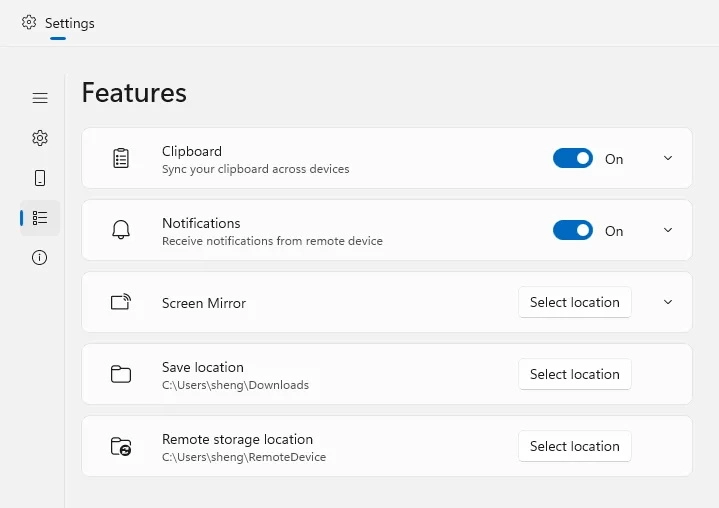This screenshot has width=719, height=508.
Task: Choose Select location for Remote storage
Action: 574,446
